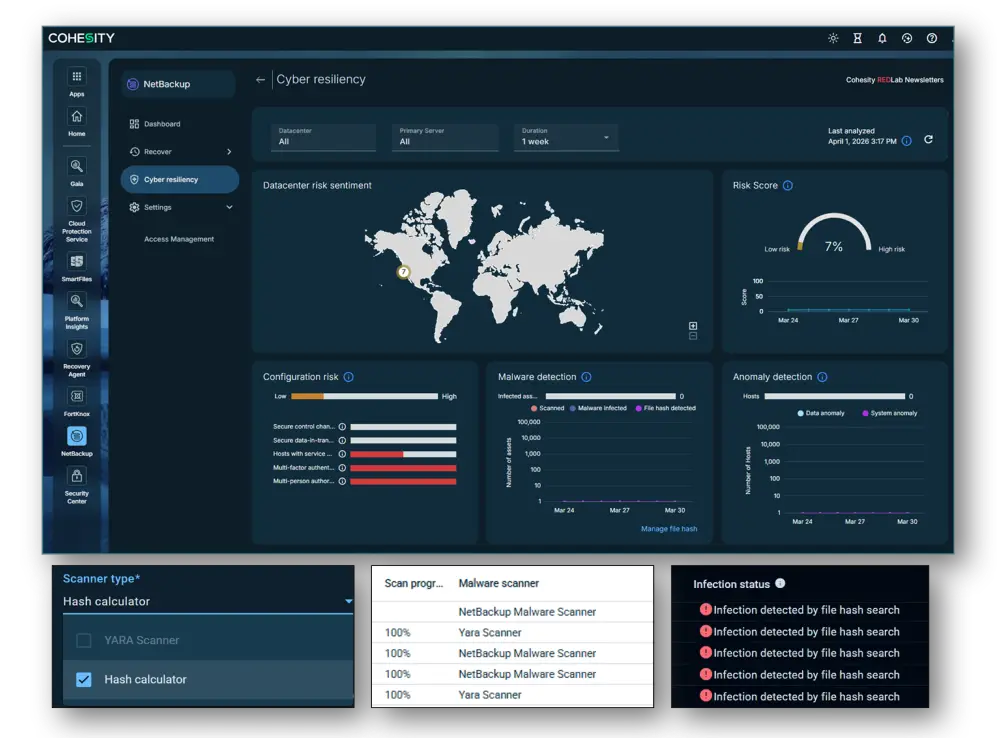Screen dimensions: 1000x738
Task: Open the Duration 1 week dropdown
Action: tap(566, 137)
